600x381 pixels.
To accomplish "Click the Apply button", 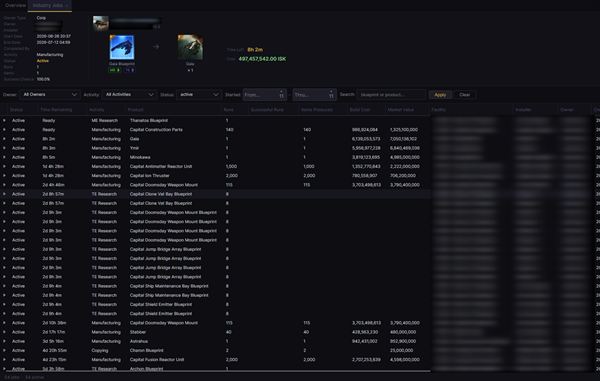I will (x=440, y=94).
